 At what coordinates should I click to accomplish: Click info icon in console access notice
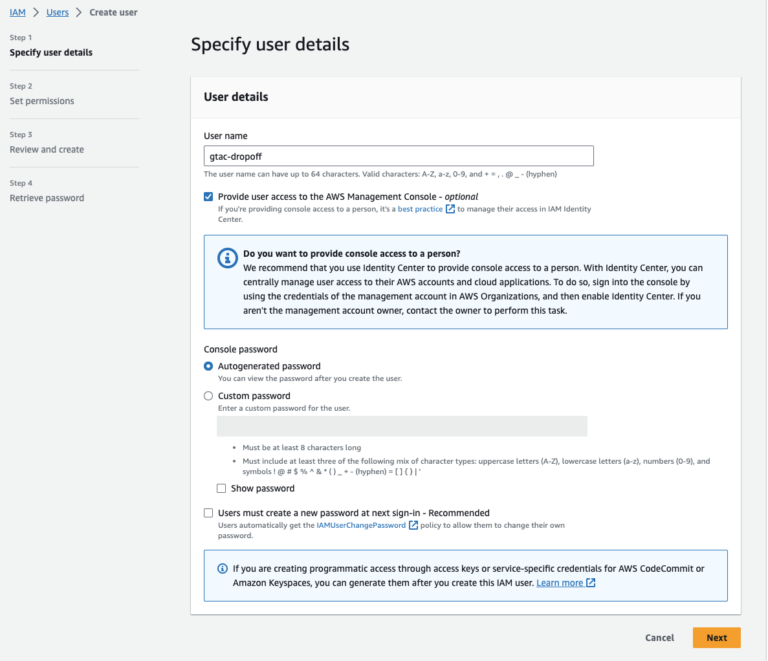(x=227, y=258)
